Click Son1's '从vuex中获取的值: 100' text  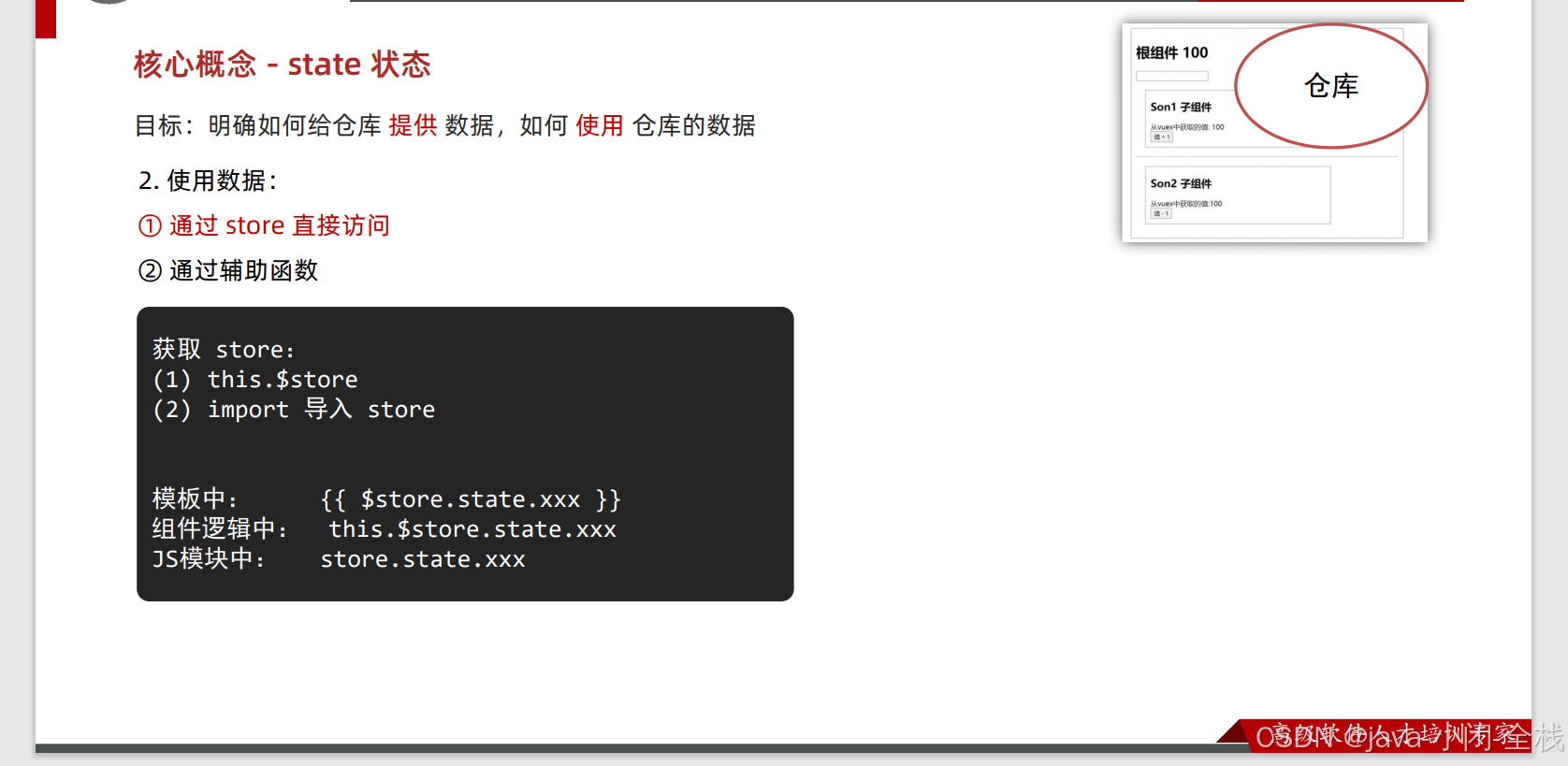point(1187,127)
